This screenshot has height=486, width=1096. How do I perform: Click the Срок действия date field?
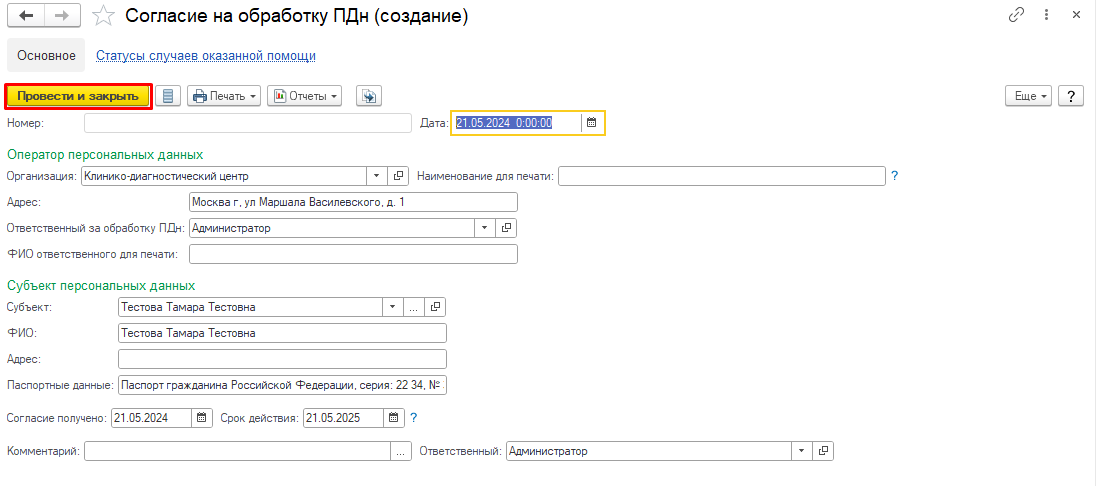pyautogui.click(x=343, y=418)
